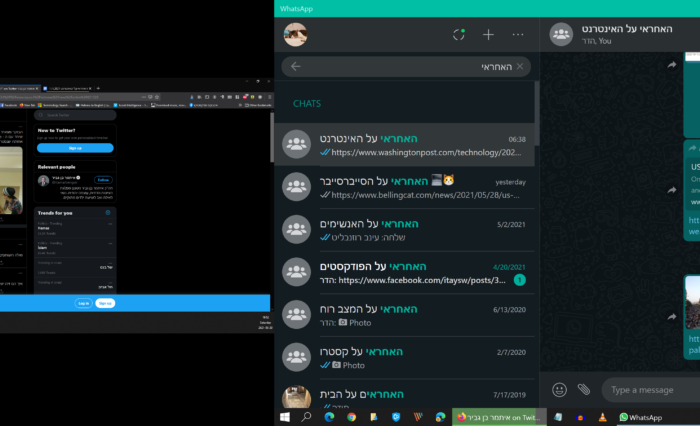Click the bellingcat.com message preview text
This screenshot has height=426, width=700.
(425, 195)
